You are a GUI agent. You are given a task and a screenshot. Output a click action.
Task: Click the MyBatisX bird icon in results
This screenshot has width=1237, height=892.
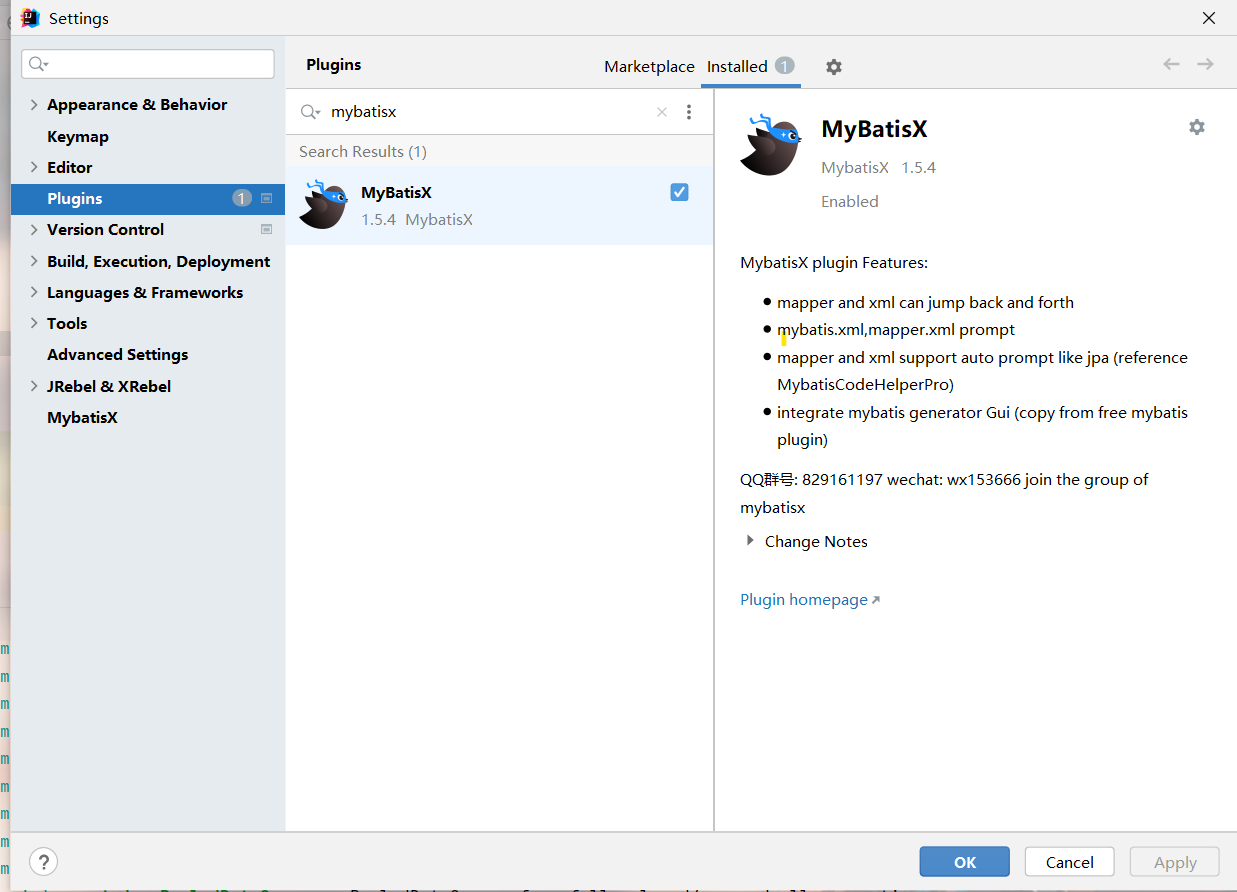(323, 204)
